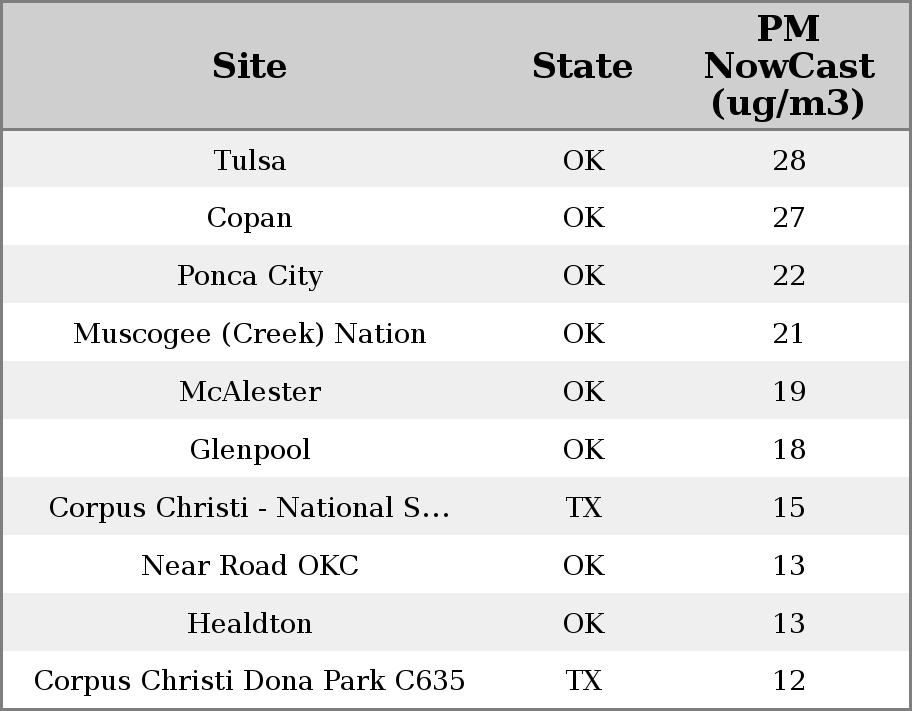
Task: Select Muscogee (Creek) Nation row
Action: click(x=249, y=334)
